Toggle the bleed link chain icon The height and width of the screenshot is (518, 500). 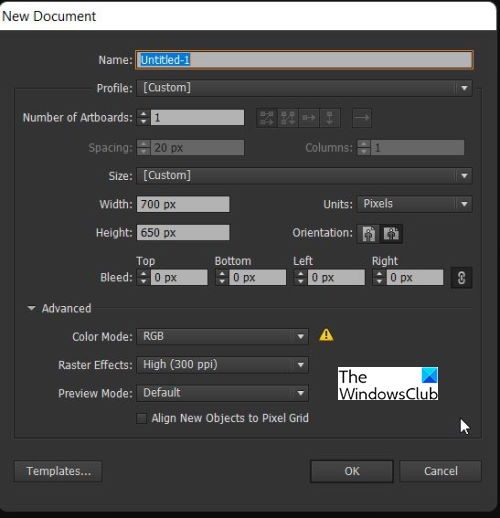click(461, 277)
